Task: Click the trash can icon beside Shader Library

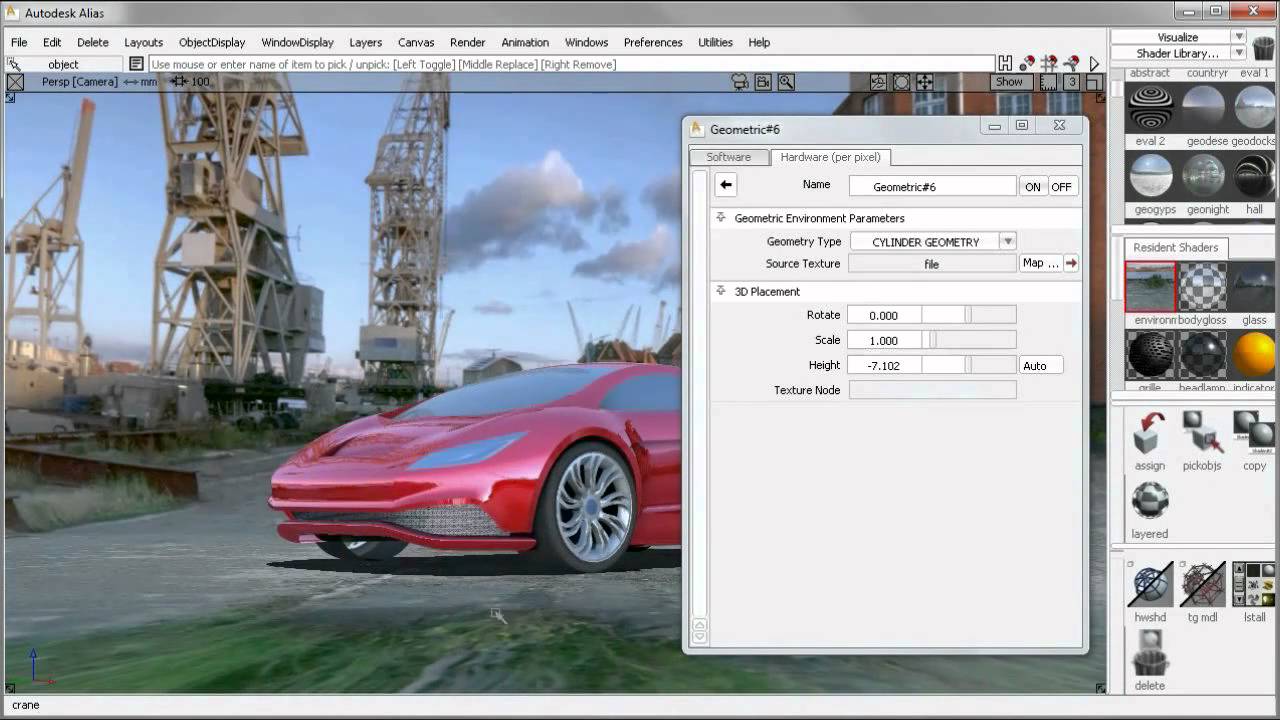Action: (1264, 47)
